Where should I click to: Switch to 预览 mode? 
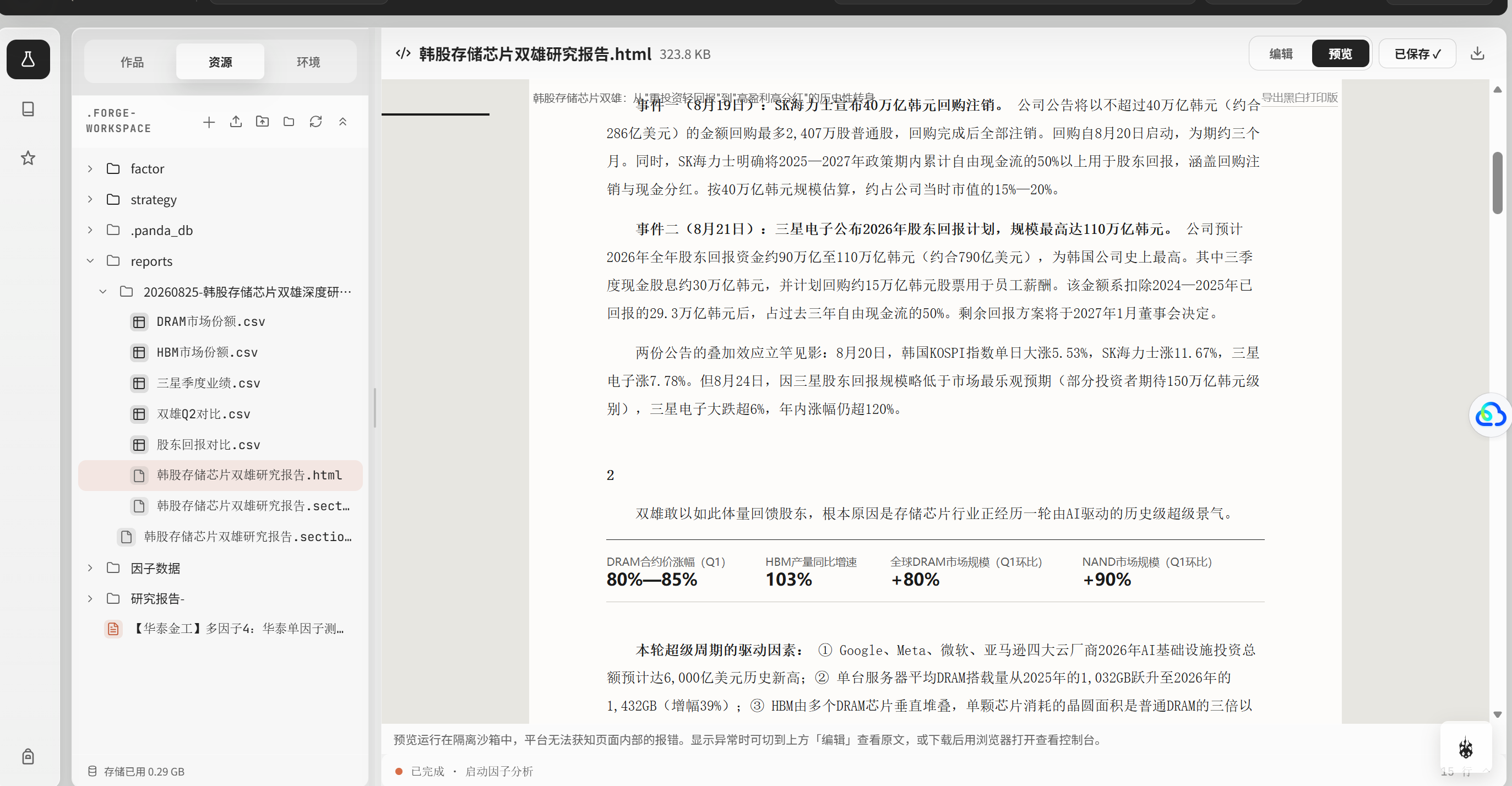(x=1341, y=54)
